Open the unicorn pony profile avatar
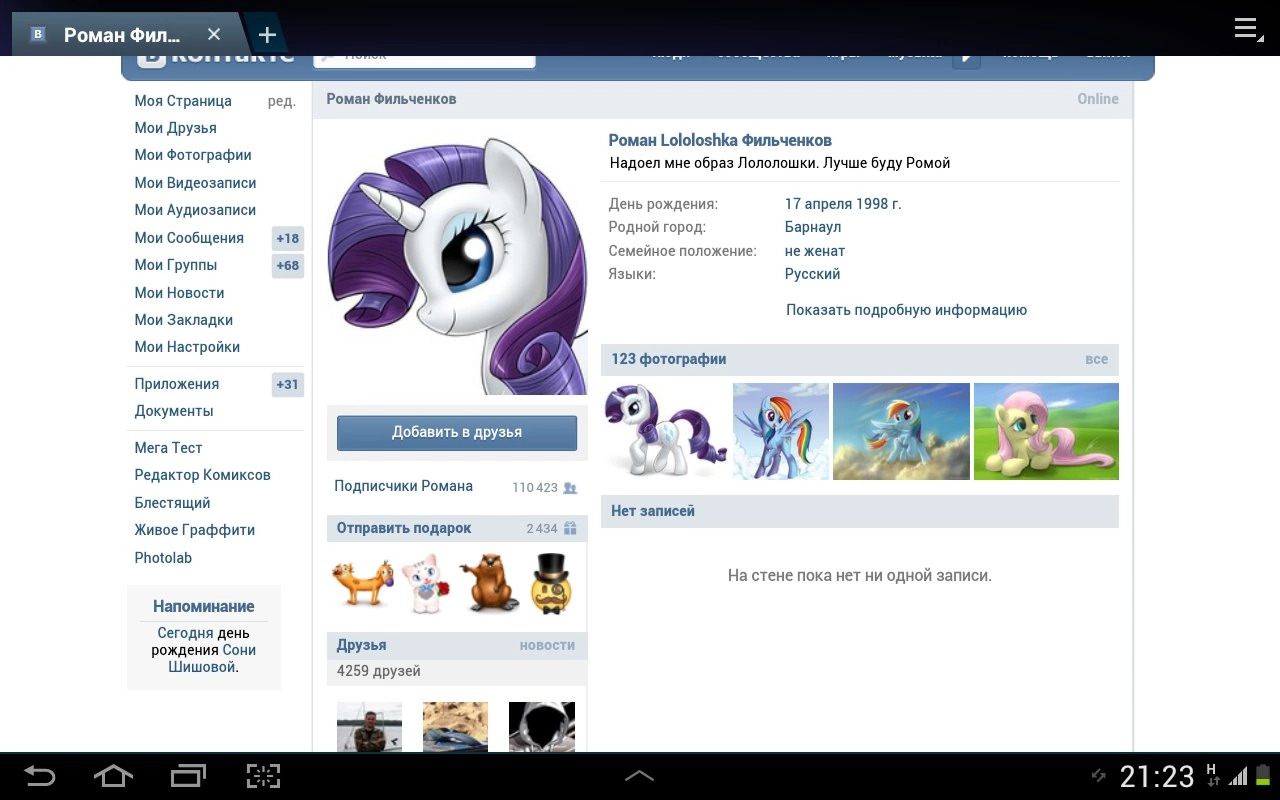This screenshot has height=800, width=1280. 457,265
